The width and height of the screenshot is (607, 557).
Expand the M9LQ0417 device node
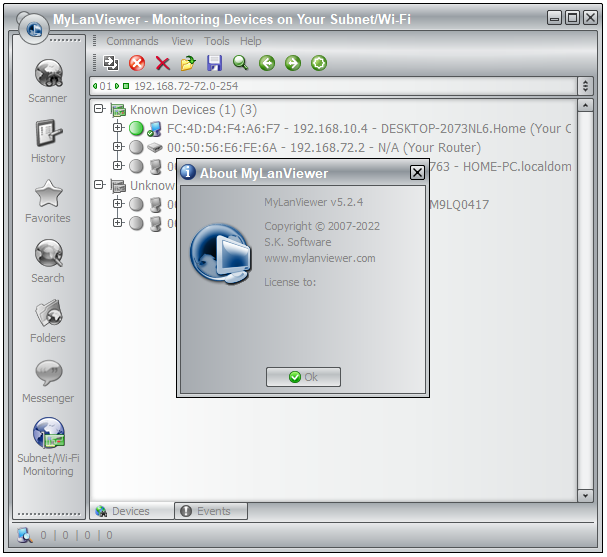point(118,203)
